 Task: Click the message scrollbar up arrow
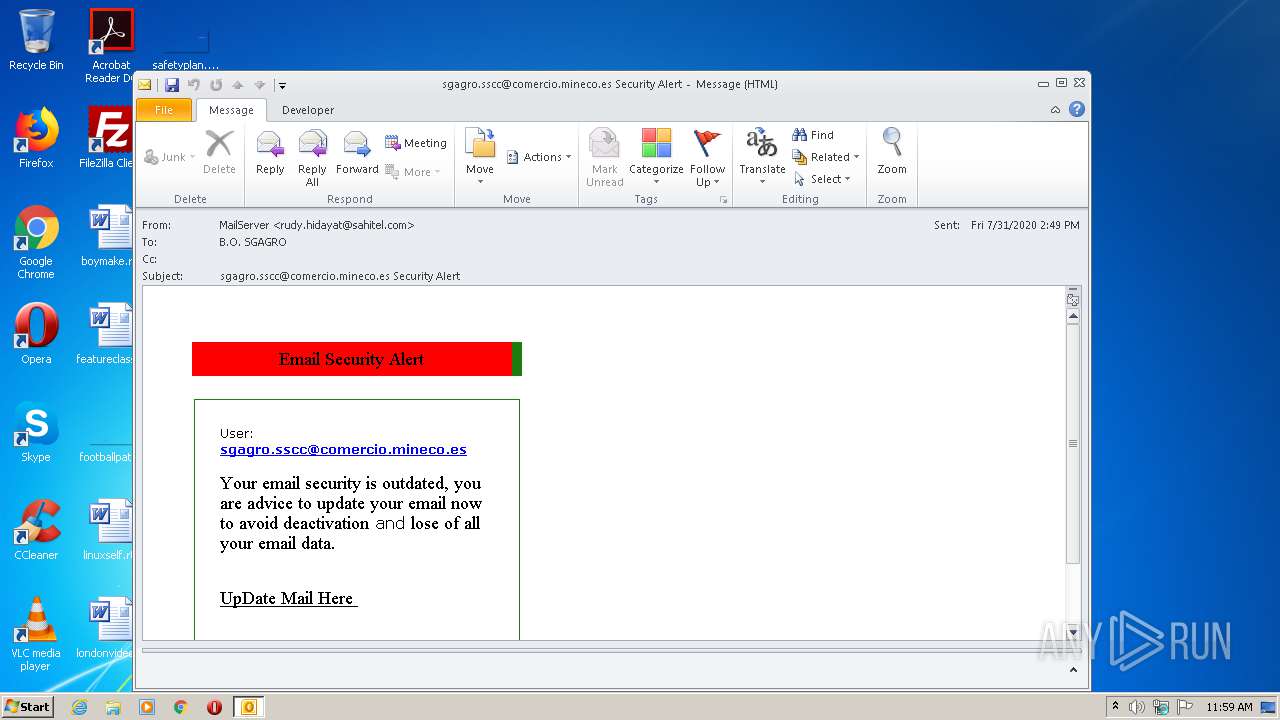point(1073,316)
